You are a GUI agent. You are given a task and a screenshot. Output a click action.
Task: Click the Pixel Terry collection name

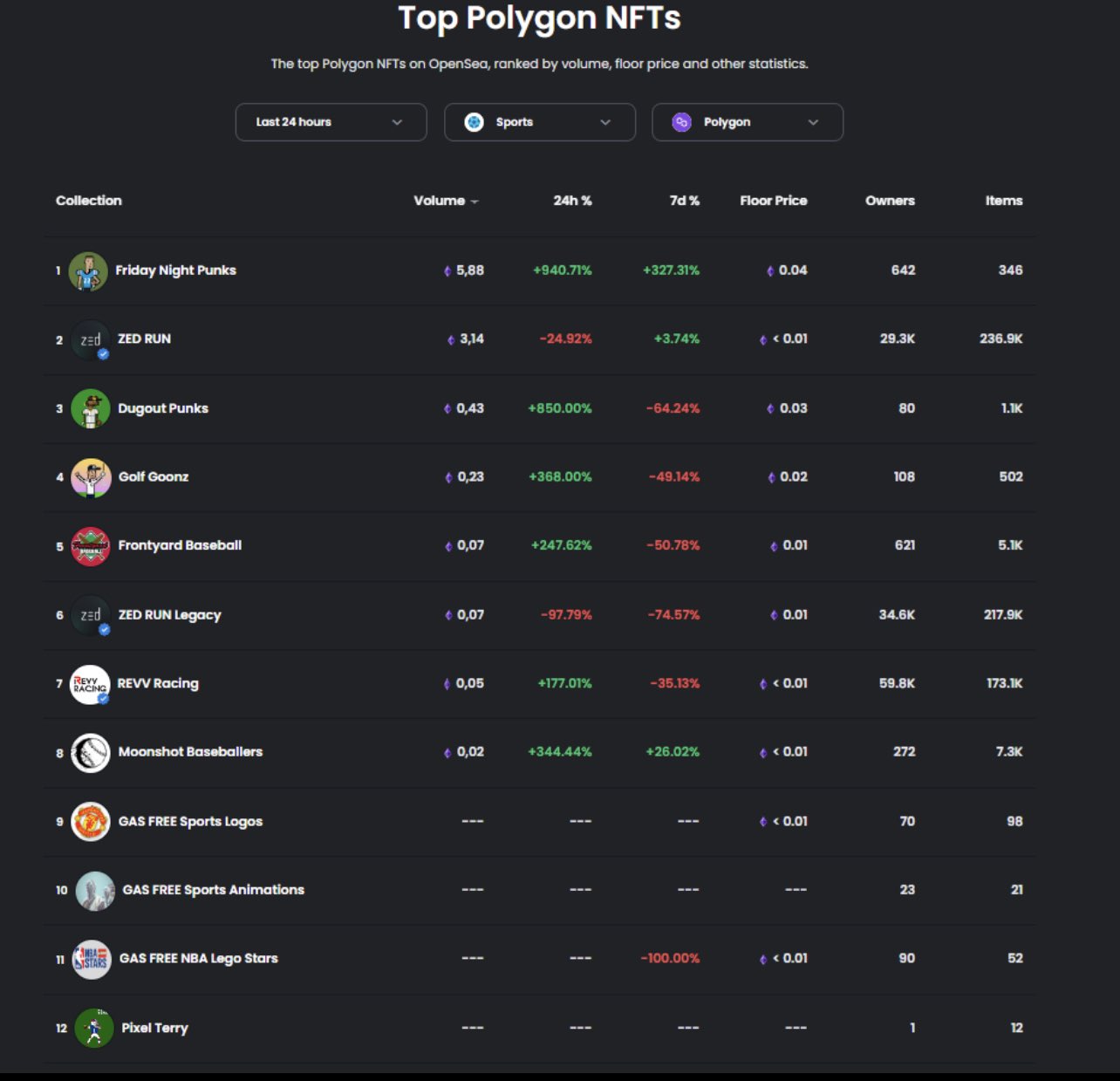click(154, 1028)
